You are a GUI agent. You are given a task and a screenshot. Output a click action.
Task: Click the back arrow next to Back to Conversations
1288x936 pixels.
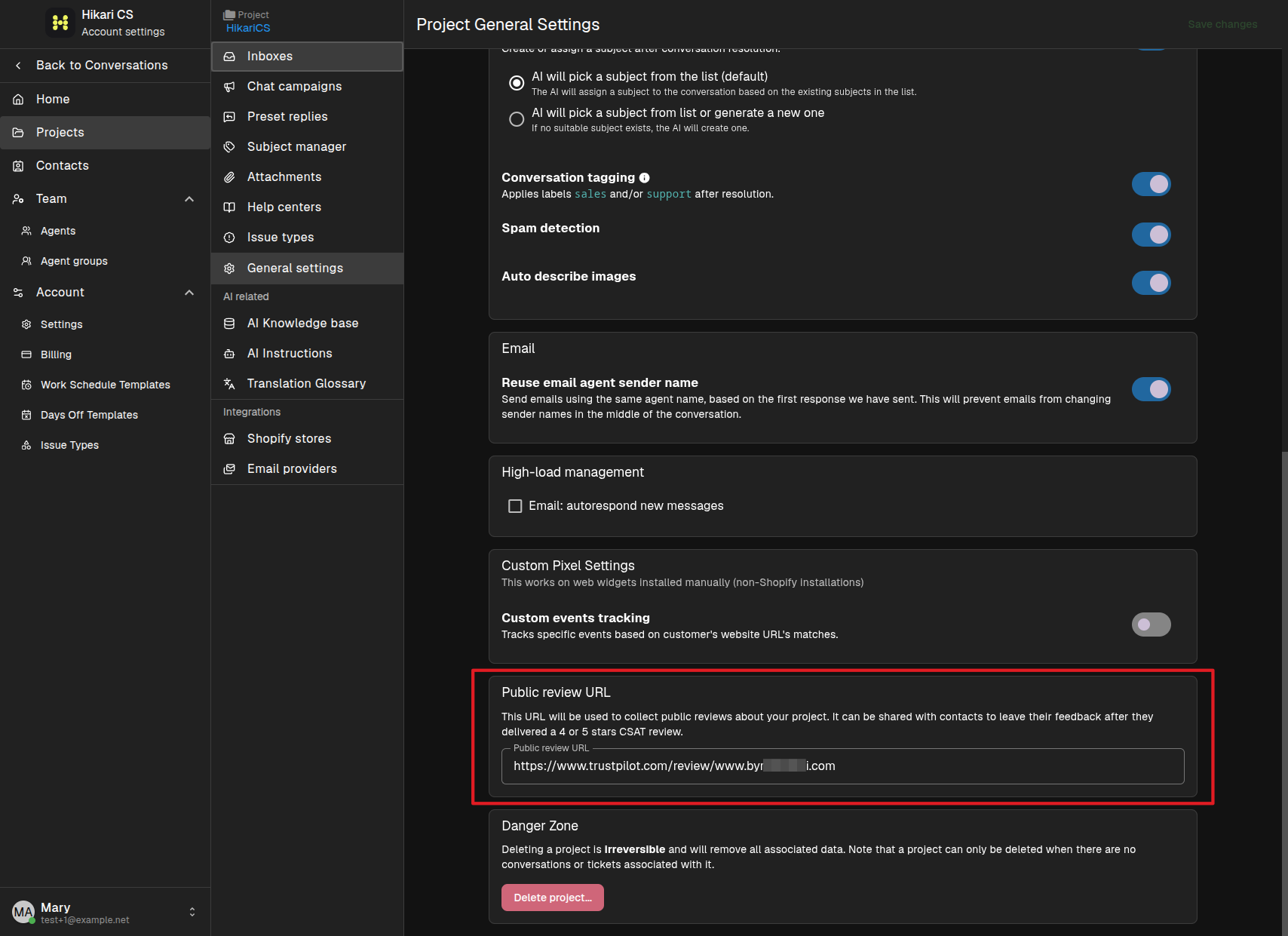tap(18, 66)
